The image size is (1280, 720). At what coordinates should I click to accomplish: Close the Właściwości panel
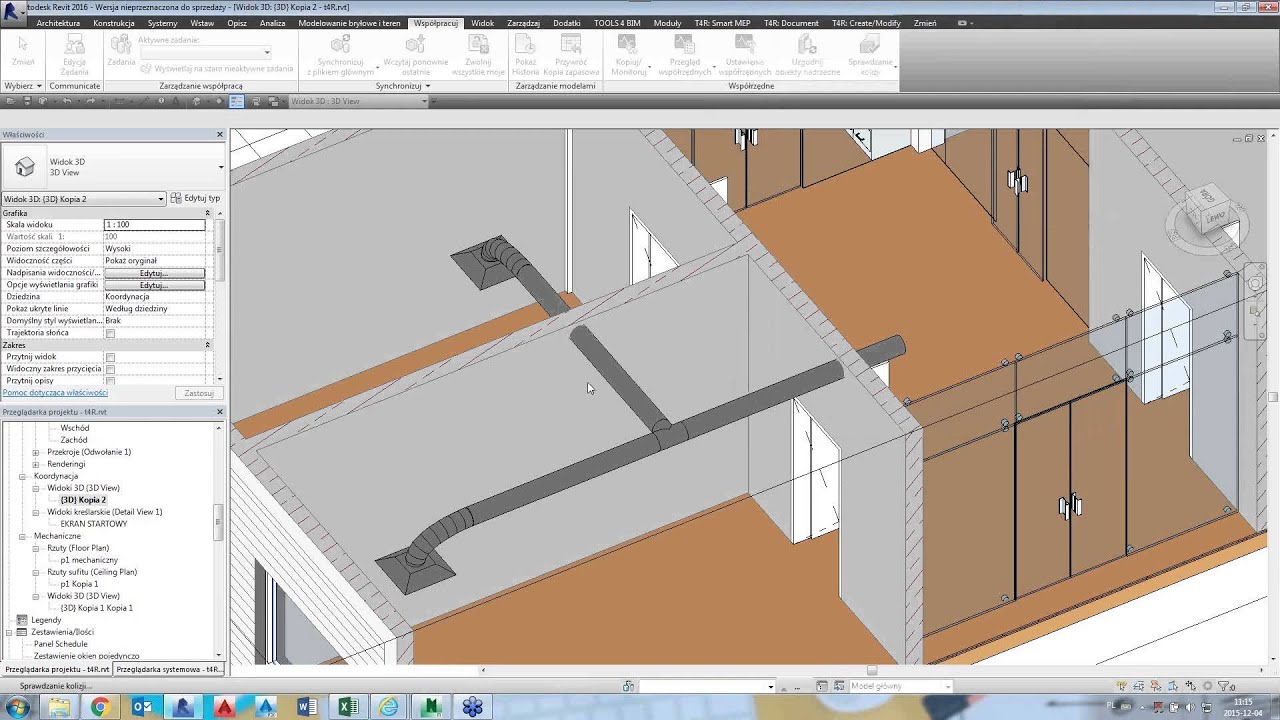(x=220, y=134)
